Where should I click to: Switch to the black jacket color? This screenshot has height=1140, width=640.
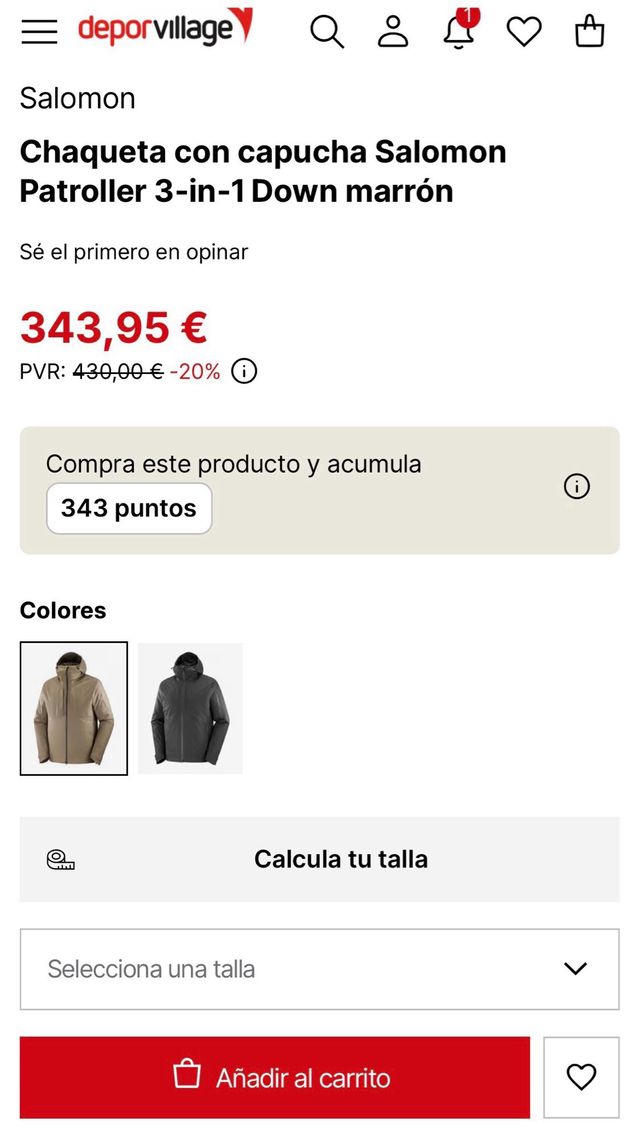[191, 708]
